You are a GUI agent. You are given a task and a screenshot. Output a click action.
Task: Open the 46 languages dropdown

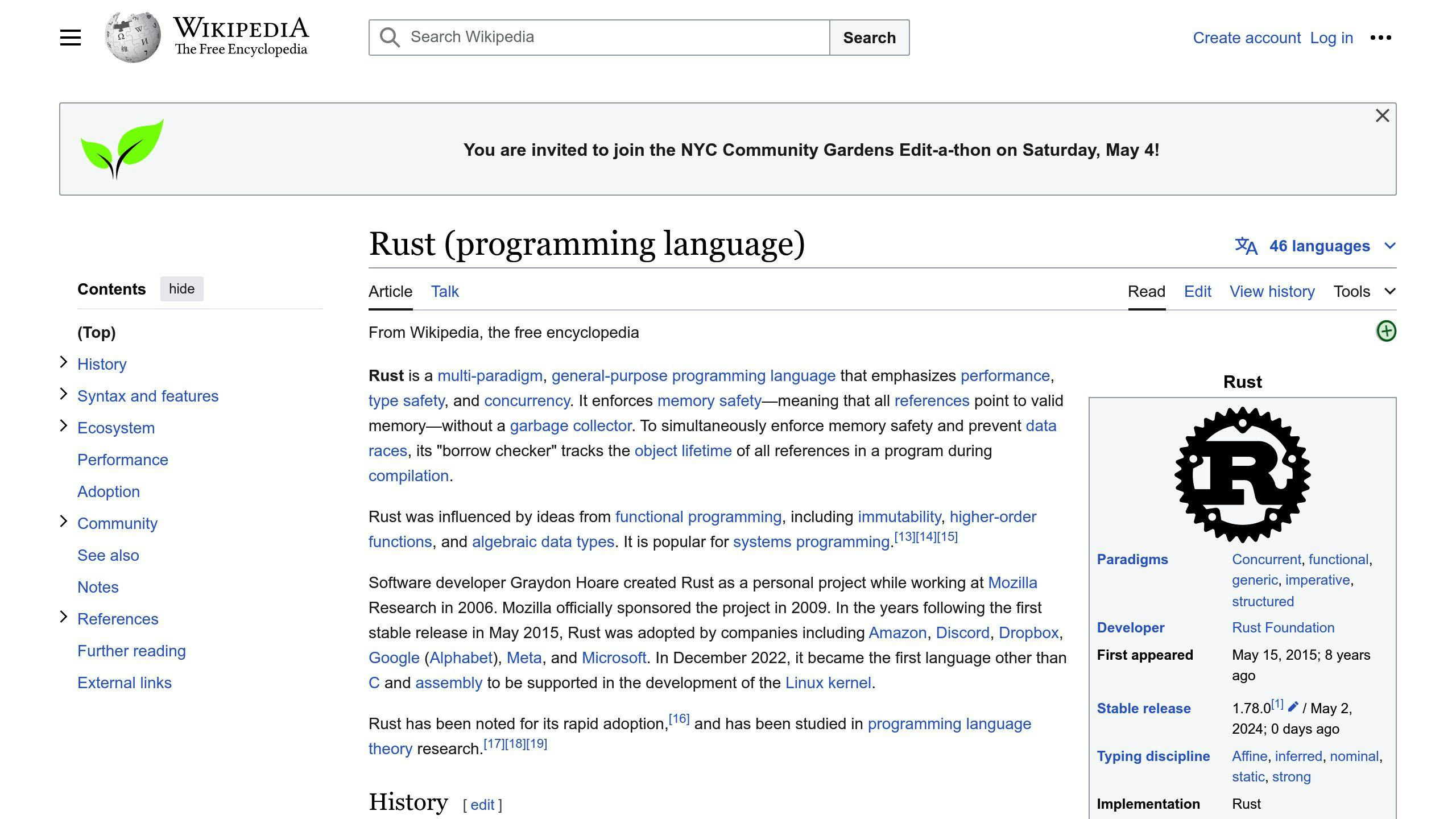pyautogui.click(x=1315, y=246)
